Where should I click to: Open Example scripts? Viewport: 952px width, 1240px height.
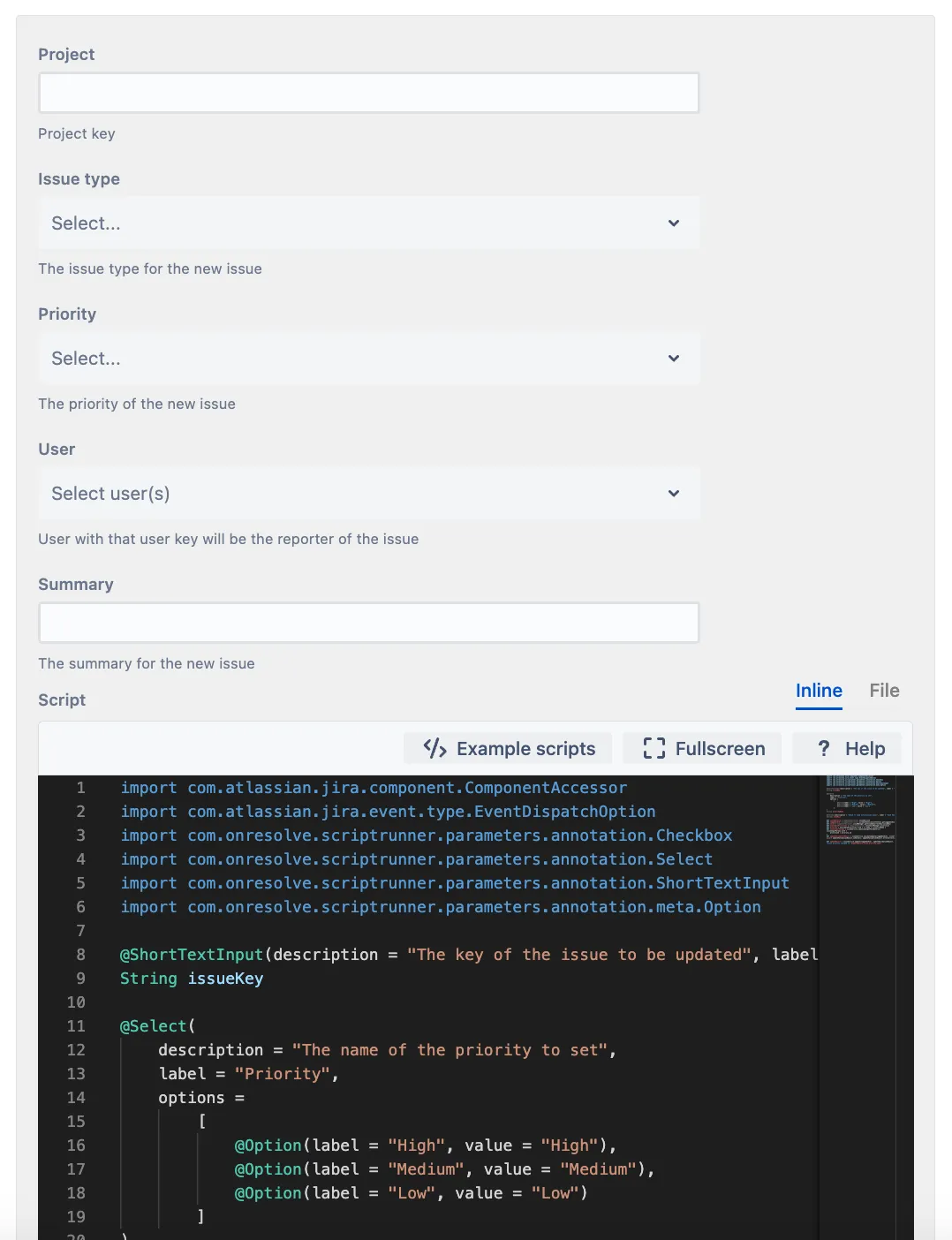pyautogui.click(x=508, y=749)
